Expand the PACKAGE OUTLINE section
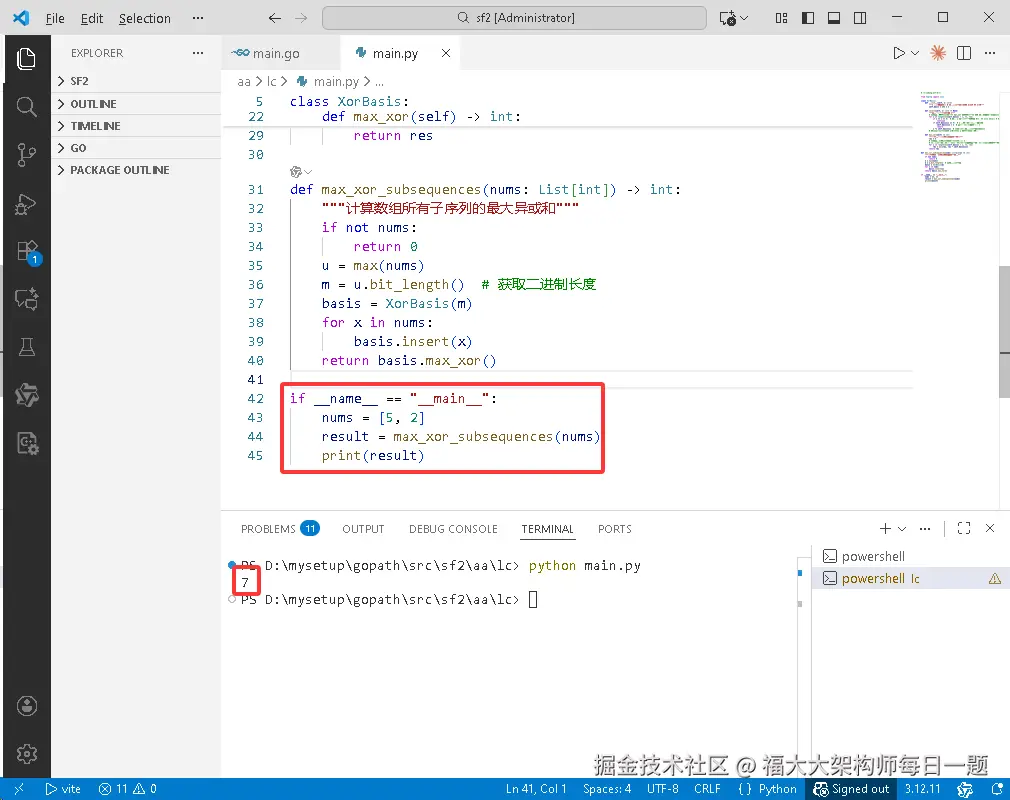The image size is (1010, 800). 137,170
